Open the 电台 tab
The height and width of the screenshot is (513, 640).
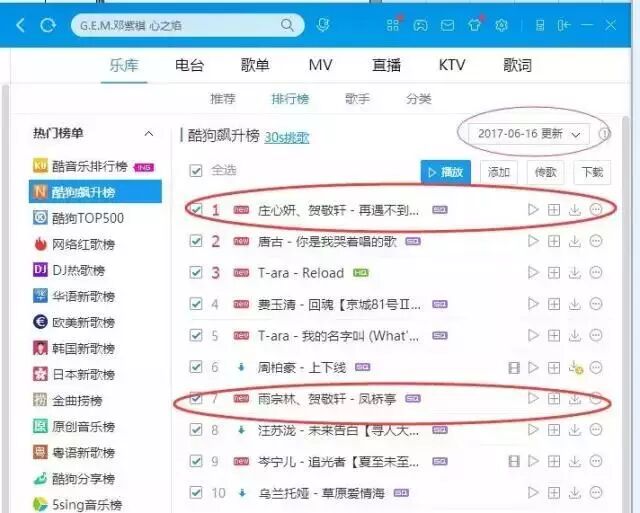pyautogui.click(x=189, y=65)
